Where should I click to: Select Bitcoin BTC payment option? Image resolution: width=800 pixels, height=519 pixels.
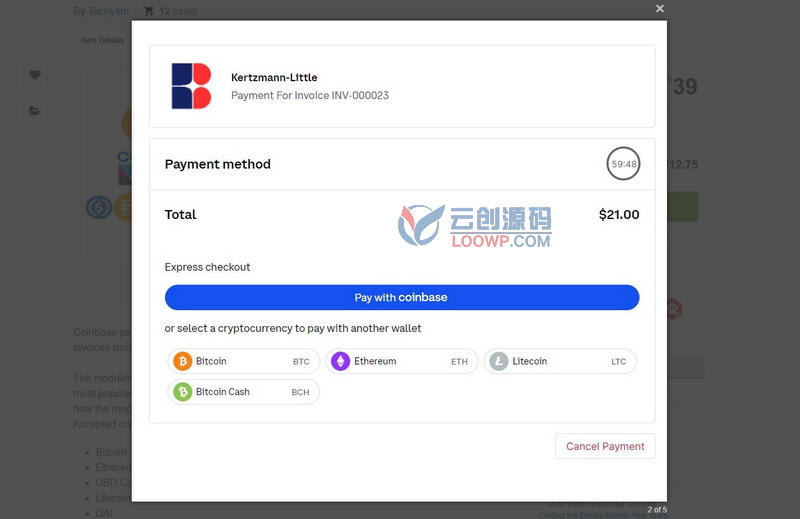(x=243, y=361)
